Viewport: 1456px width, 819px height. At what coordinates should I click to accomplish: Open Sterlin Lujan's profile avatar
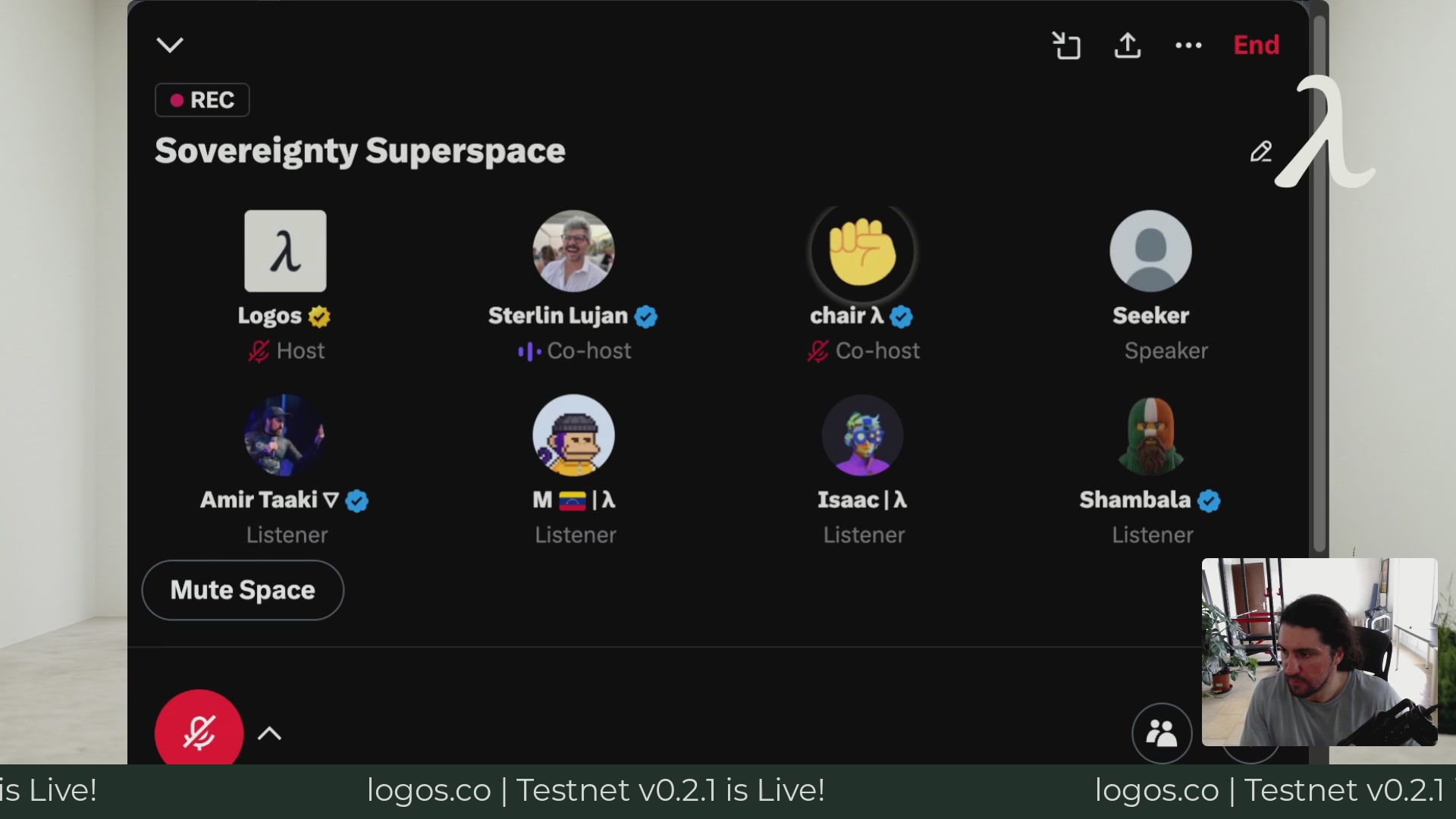click(x=573, y=251)
